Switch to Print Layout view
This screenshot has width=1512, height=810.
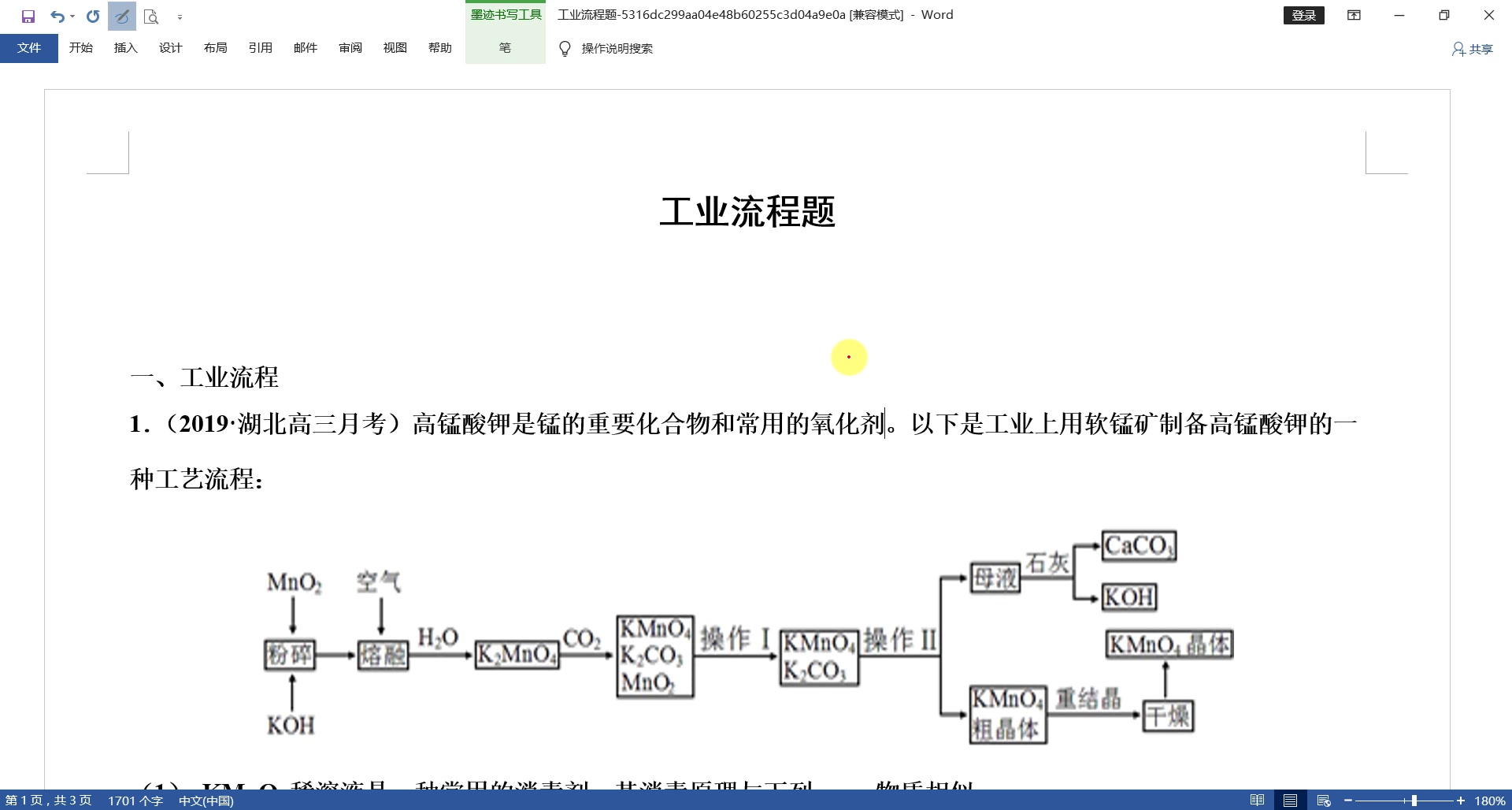coord(1290,801)
